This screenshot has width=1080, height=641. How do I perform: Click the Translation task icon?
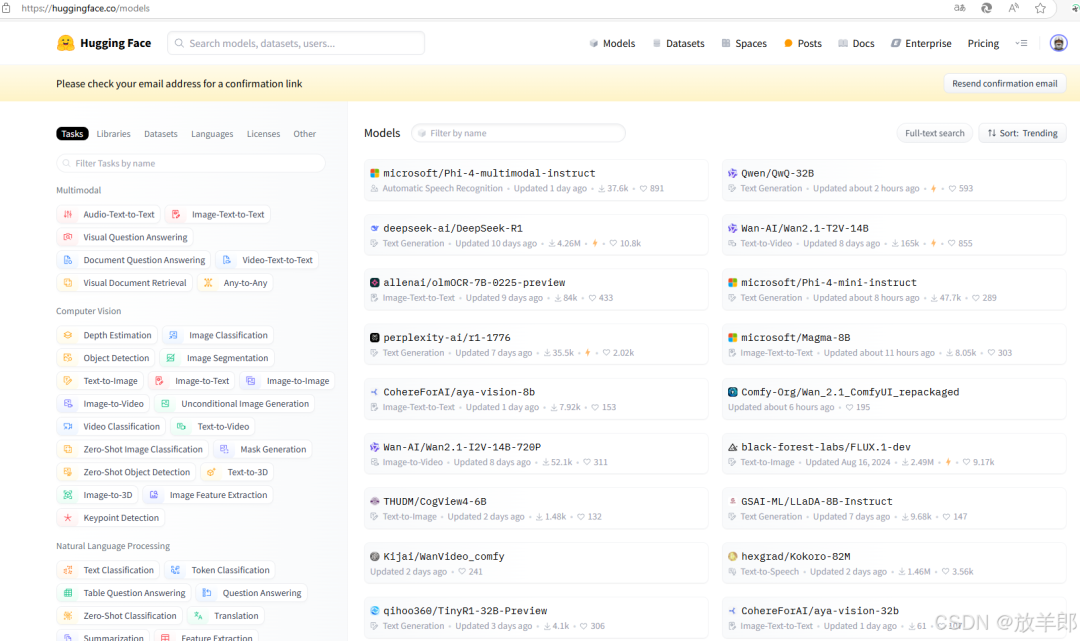pos(198,616)
